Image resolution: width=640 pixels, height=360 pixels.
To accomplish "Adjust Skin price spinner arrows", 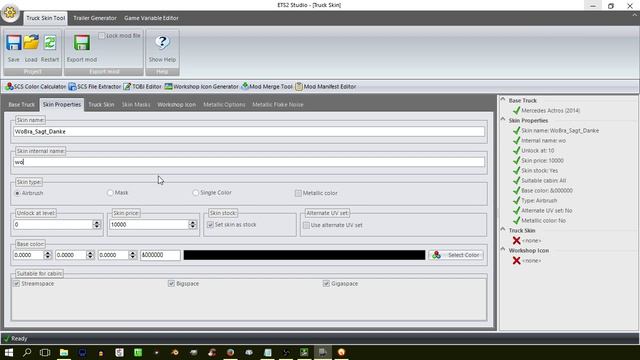I will point(193,224).
